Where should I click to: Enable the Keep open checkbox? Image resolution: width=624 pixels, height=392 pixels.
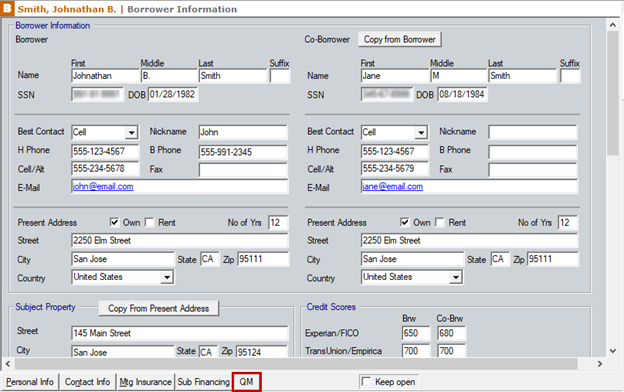click(x=365, y=382)
